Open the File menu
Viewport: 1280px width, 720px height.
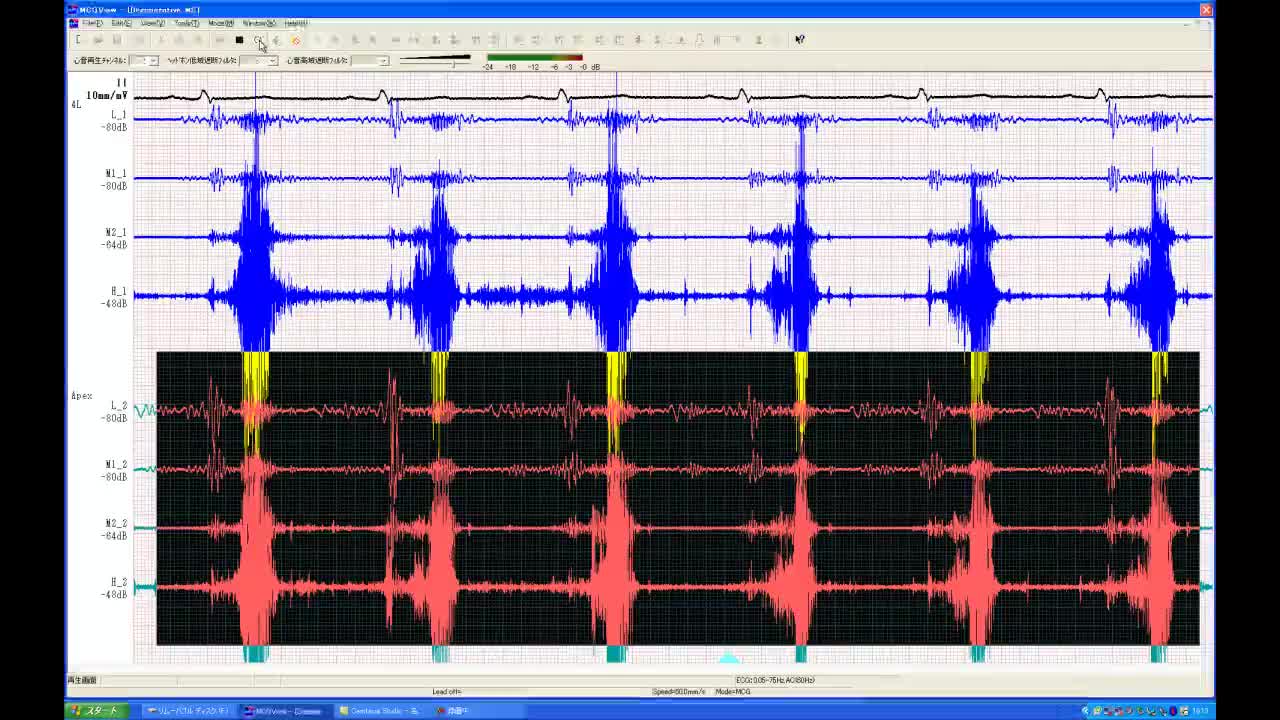(x=92, y=23)
